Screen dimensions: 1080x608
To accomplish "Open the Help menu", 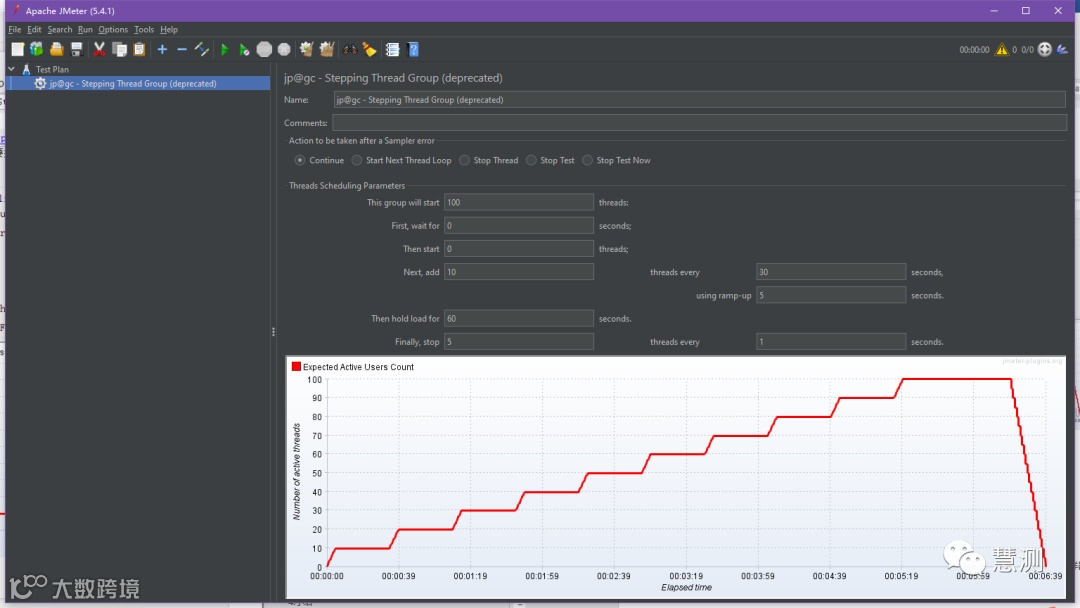I will (169, 30).
